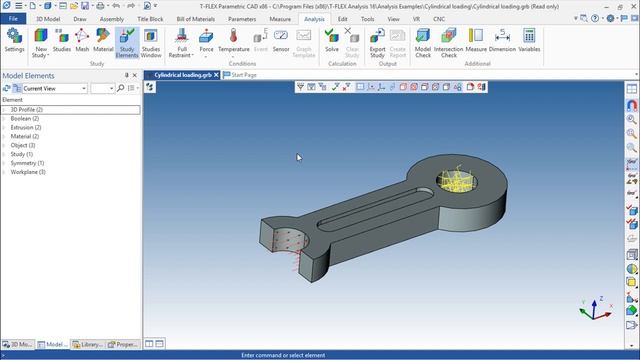
Task: Switch to the Library bottom panel tab
Action: coord(88,344)
